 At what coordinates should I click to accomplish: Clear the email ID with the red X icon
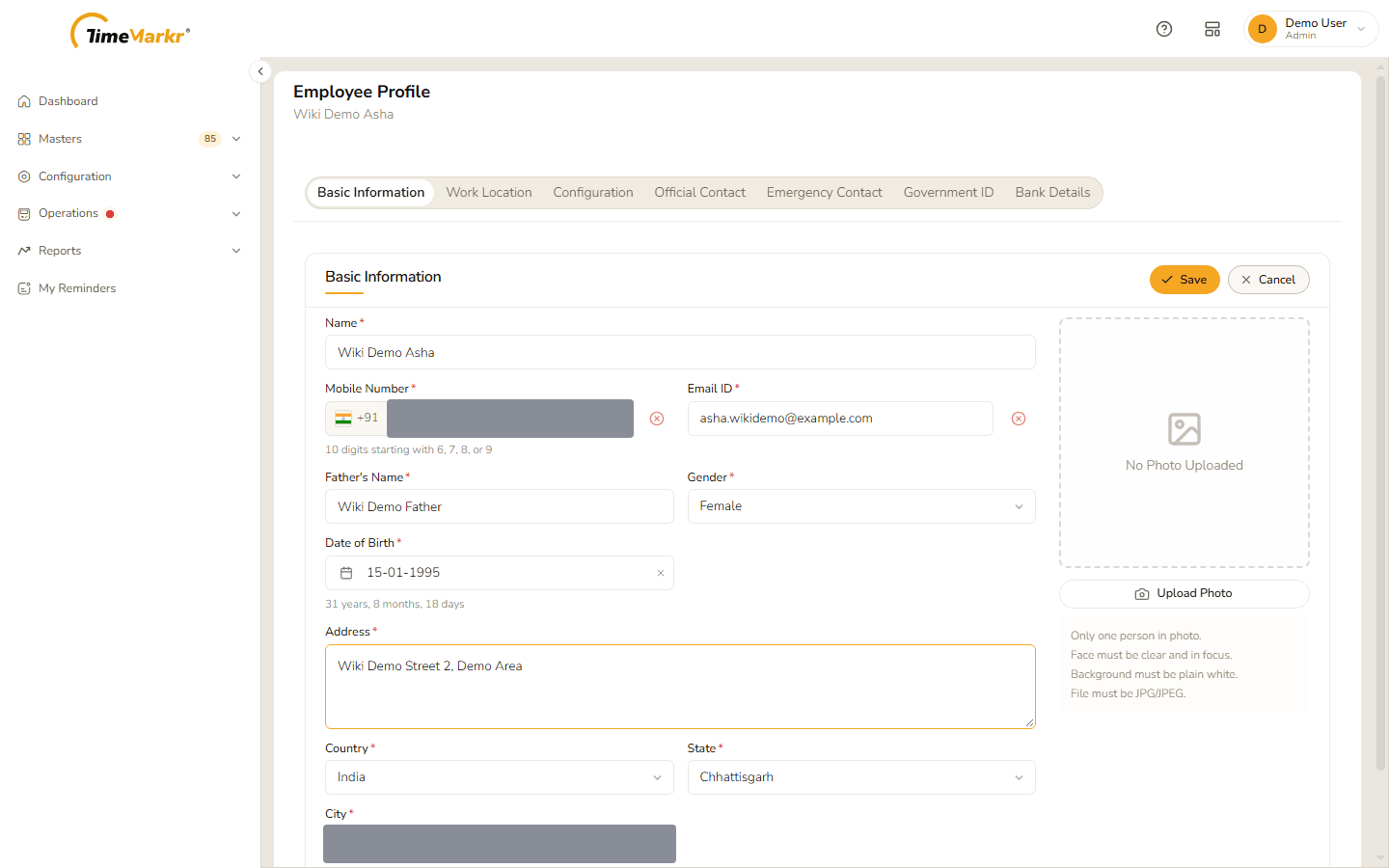pyautogui.click(x=1019, y=419)
